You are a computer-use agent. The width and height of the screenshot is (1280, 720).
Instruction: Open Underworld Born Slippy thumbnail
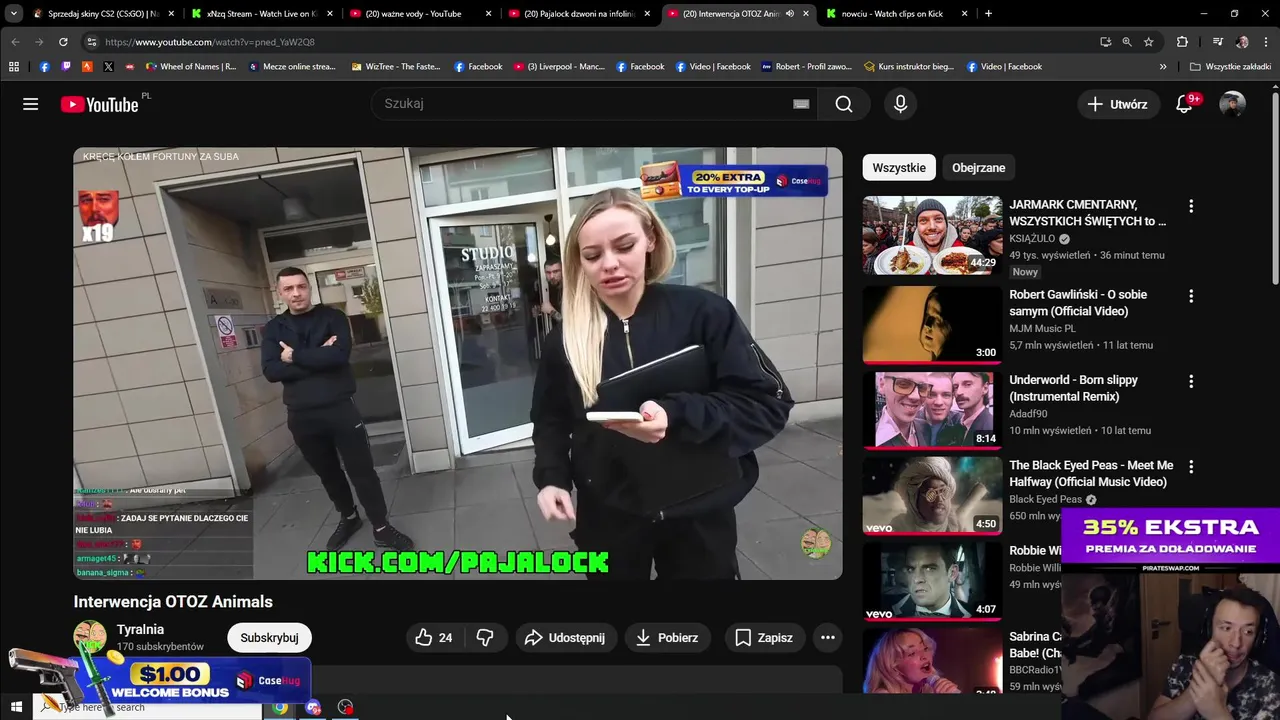point(932,410)
